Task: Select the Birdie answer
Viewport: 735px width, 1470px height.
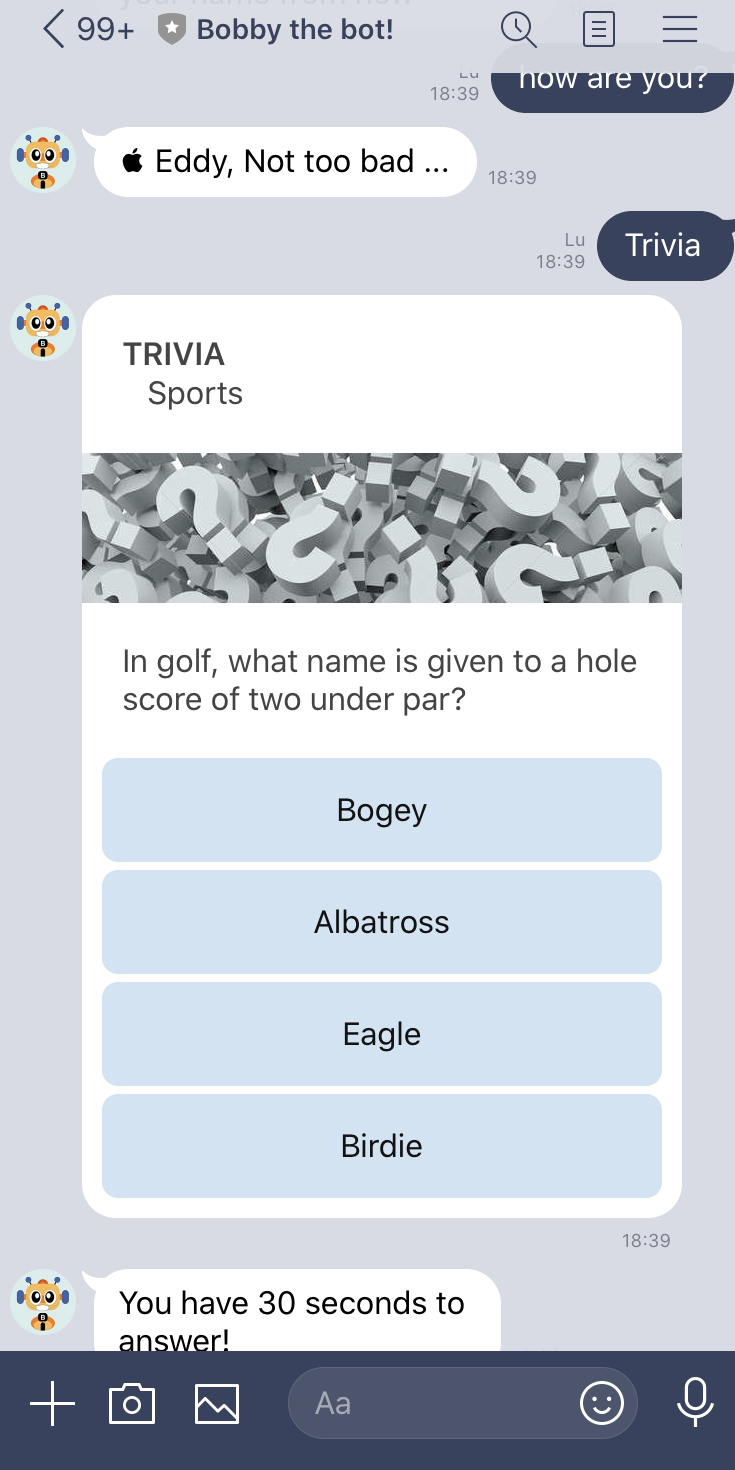Action: click(382, 1146)
